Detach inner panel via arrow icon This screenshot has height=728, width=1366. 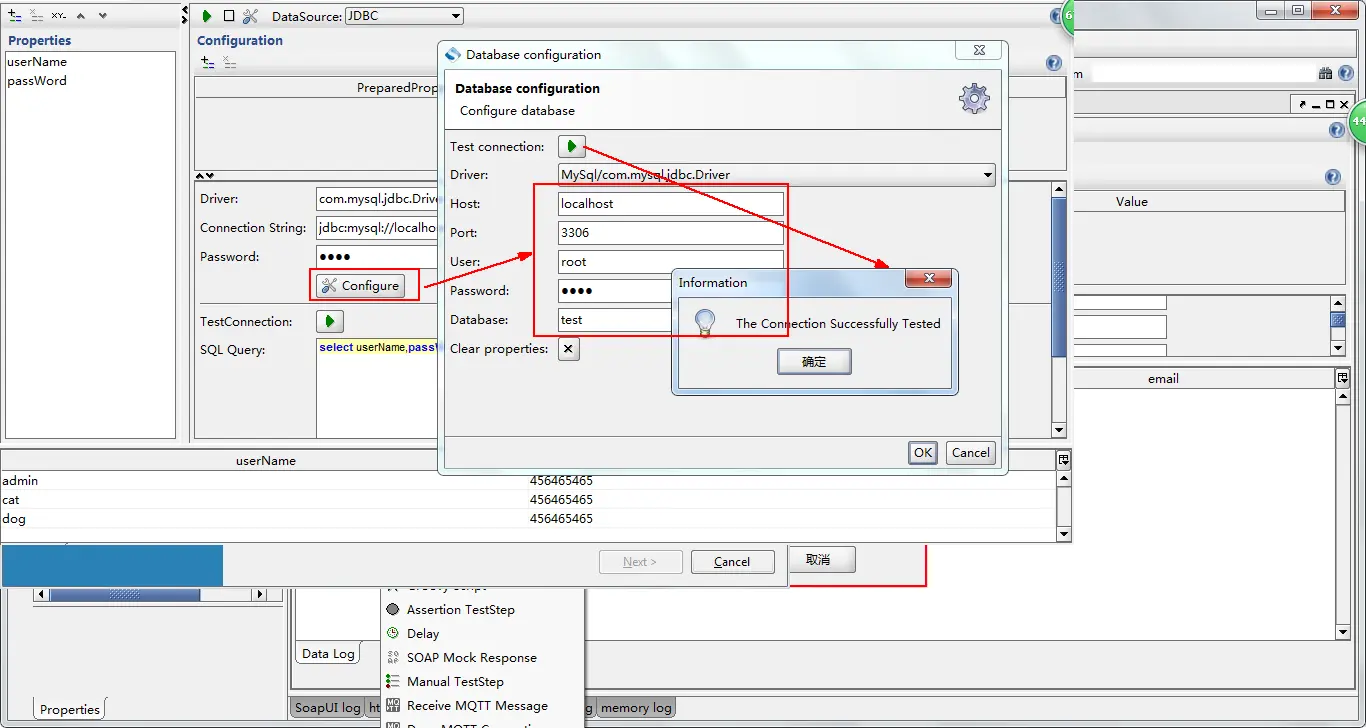pos(1303,104)
